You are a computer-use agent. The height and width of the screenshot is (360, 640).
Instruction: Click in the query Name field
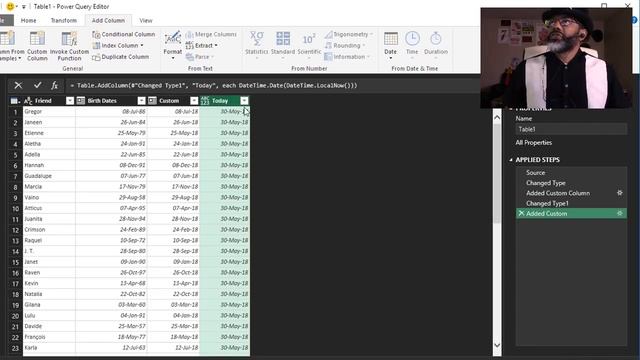click(x=571, y=129)
